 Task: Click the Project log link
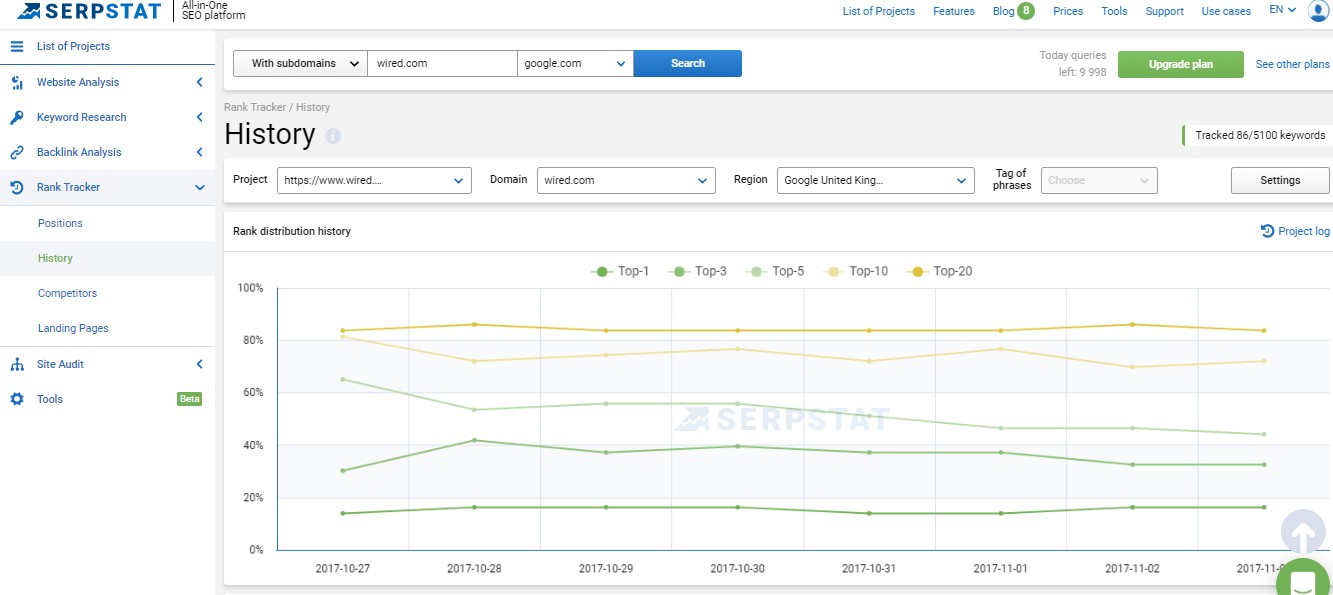(x=1304, y=231)
